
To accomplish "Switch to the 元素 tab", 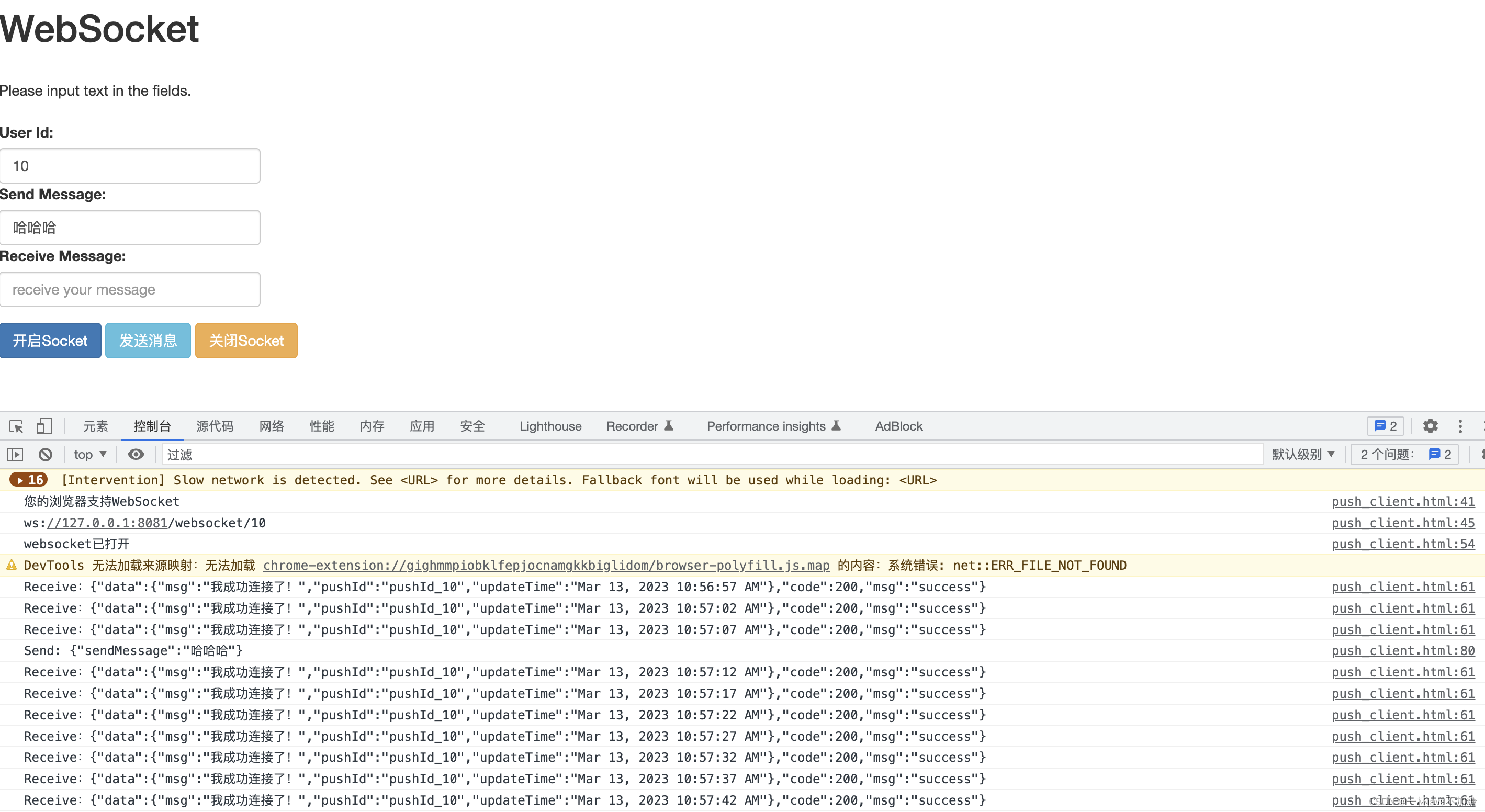I will [96, 426].
